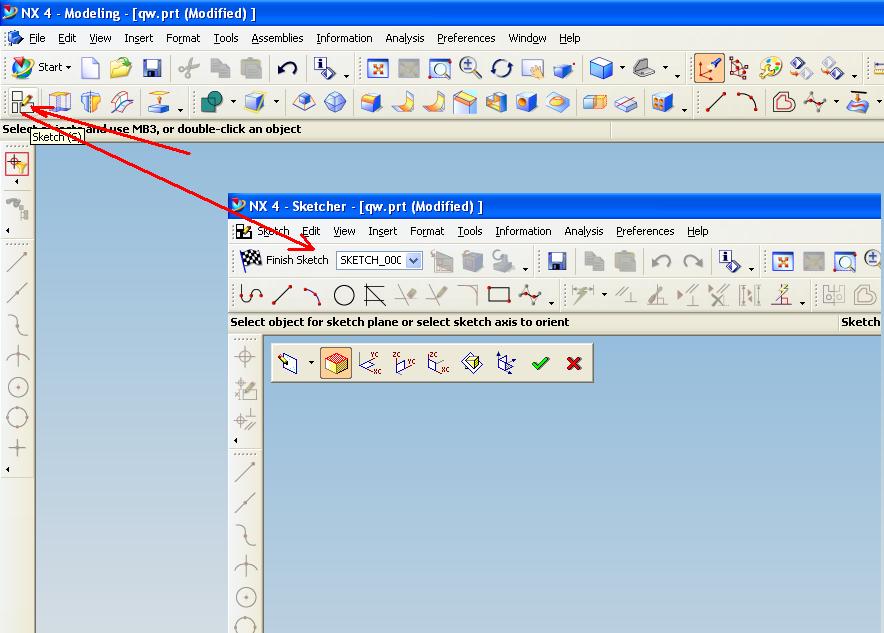Click Arc tool in Modeling curve toolbar
Image resolution: width=884 pixels, height=633 pixels.
[747, 102]
